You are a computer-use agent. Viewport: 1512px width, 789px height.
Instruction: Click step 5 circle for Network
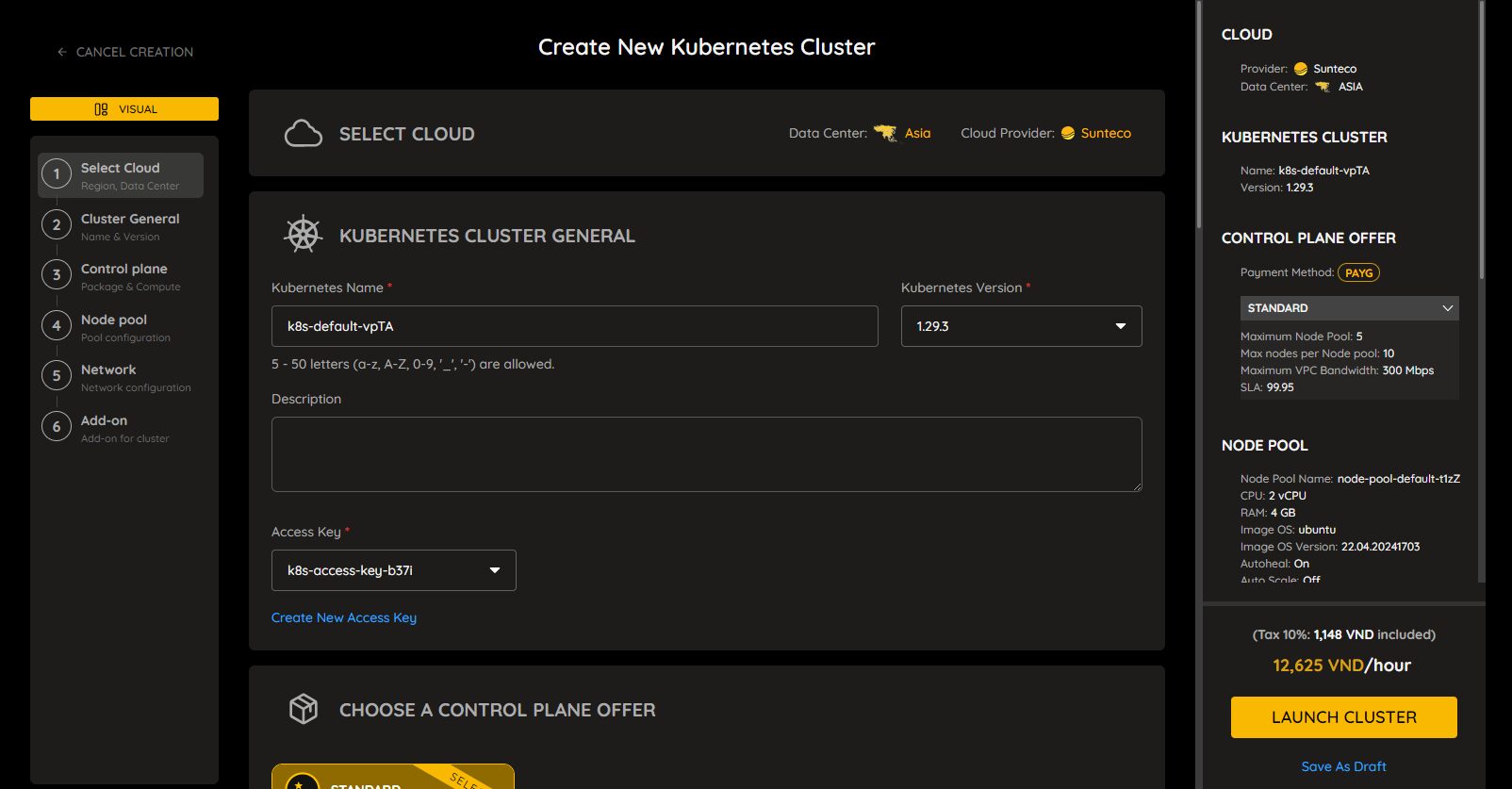[x=57, y=375]
